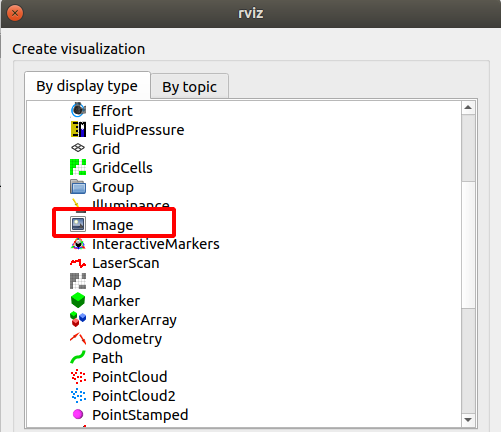
Task: Click the scrollbar up arrow
Action: 468,107
